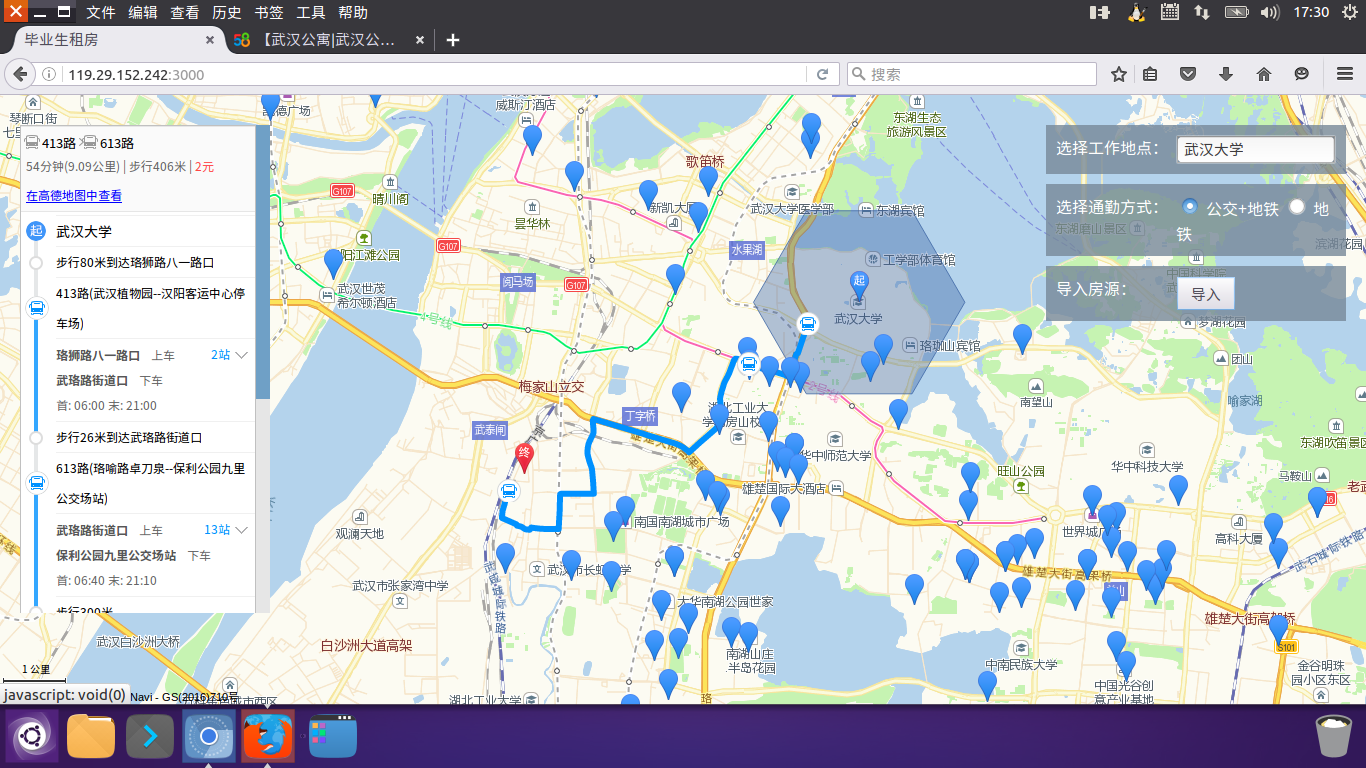Reload the page via address bar icon
Viewport: 1366px width, 768px height.
tap(822, 74)
